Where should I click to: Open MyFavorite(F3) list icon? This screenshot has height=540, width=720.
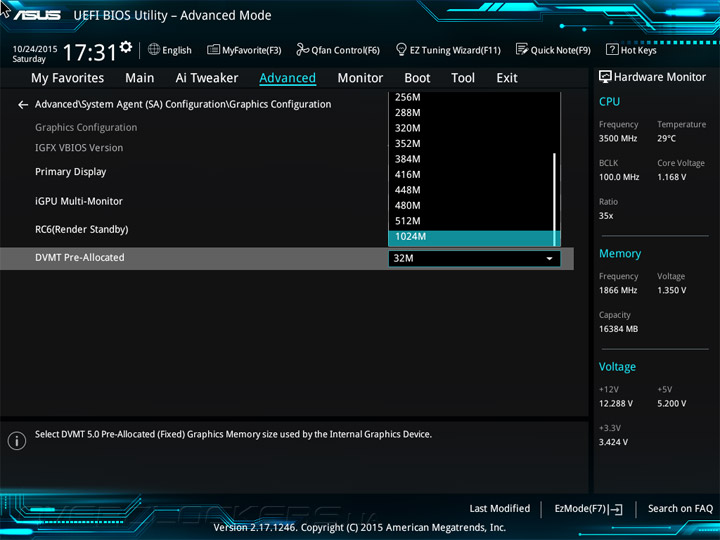[x=213, y=49]
